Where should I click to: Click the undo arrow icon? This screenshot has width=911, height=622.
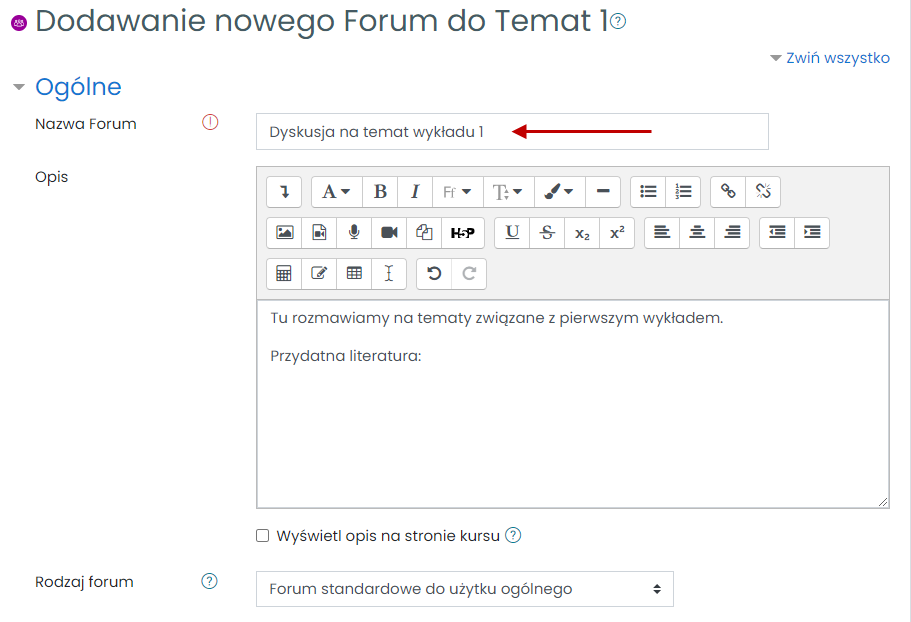click(434, 273)
